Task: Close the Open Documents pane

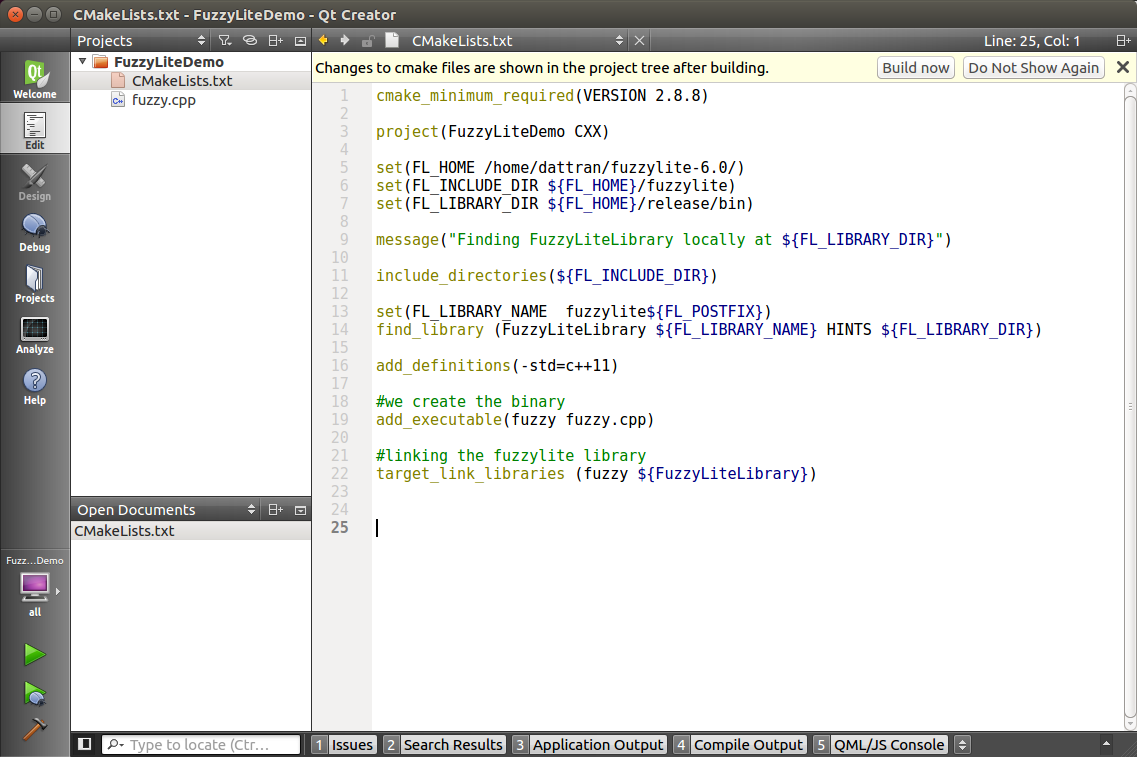Action: tap(300, 510)
